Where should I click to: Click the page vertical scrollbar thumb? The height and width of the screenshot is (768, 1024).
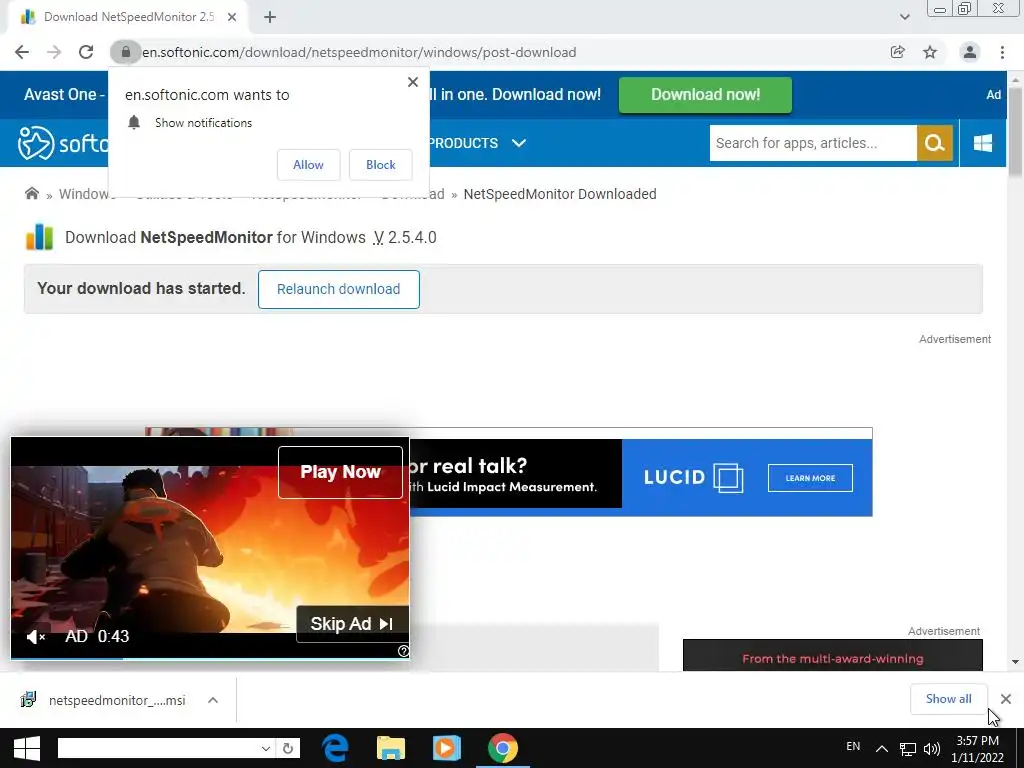pyautogui.click(x=1015, y=134)
